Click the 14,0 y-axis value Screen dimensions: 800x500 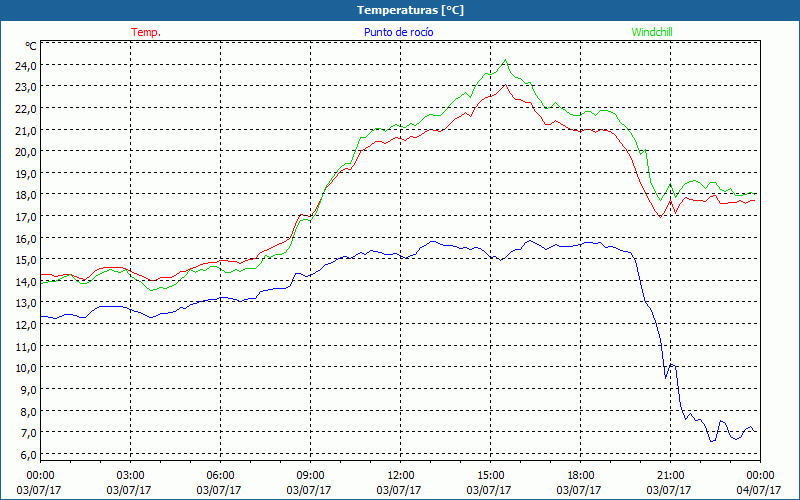pos(27,282)
